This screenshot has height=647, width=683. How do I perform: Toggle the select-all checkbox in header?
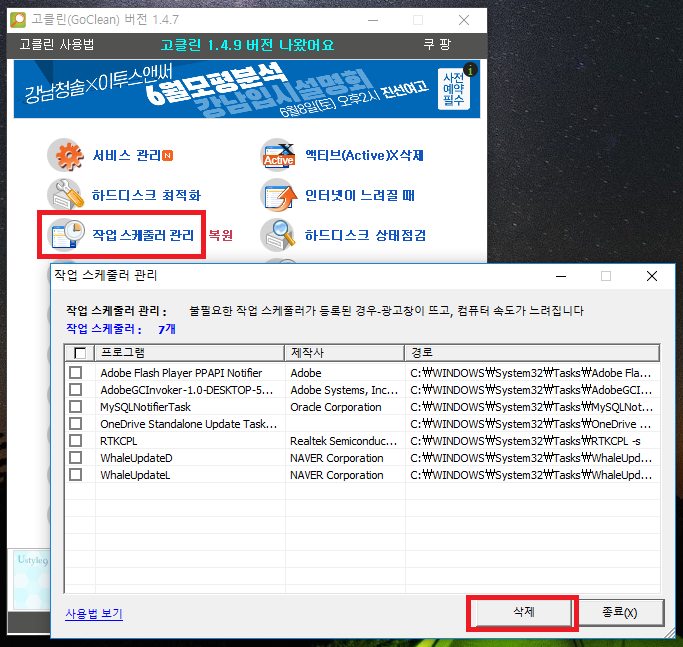tap(80, 353)
